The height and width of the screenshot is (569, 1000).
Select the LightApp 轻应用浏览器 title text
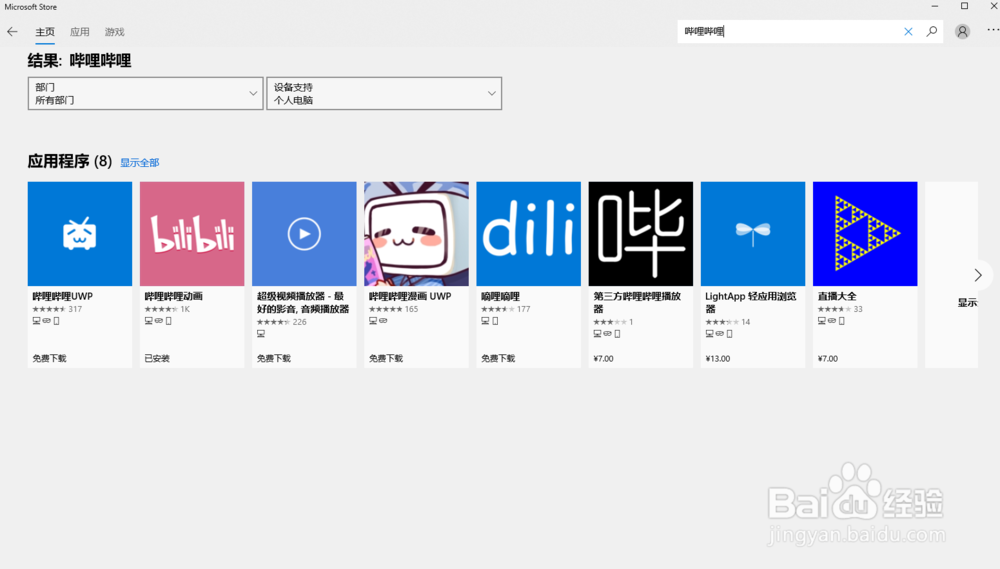751,302
